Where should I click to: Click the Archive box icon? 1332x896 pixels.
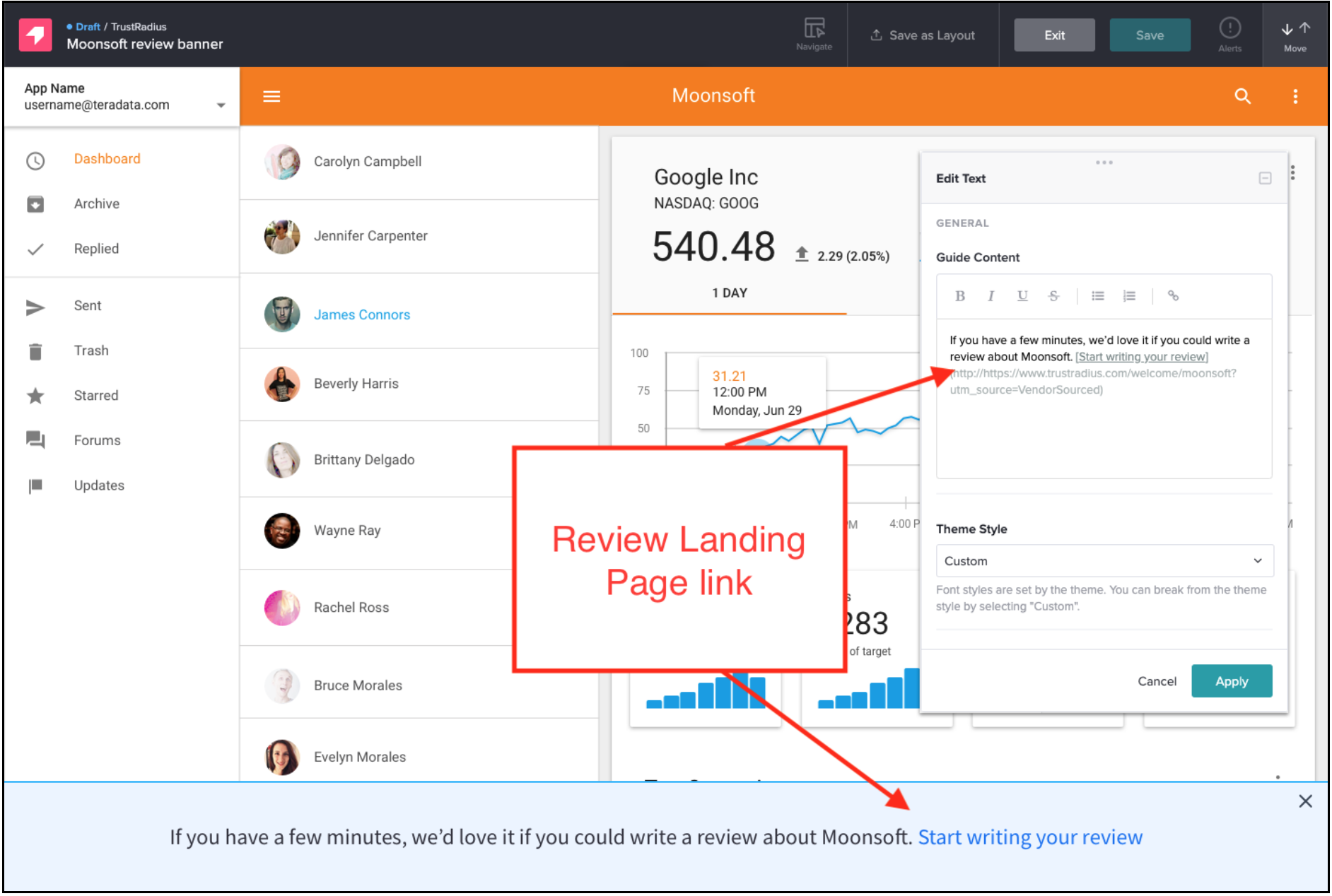pyautogui.click(x=35, y=204)
